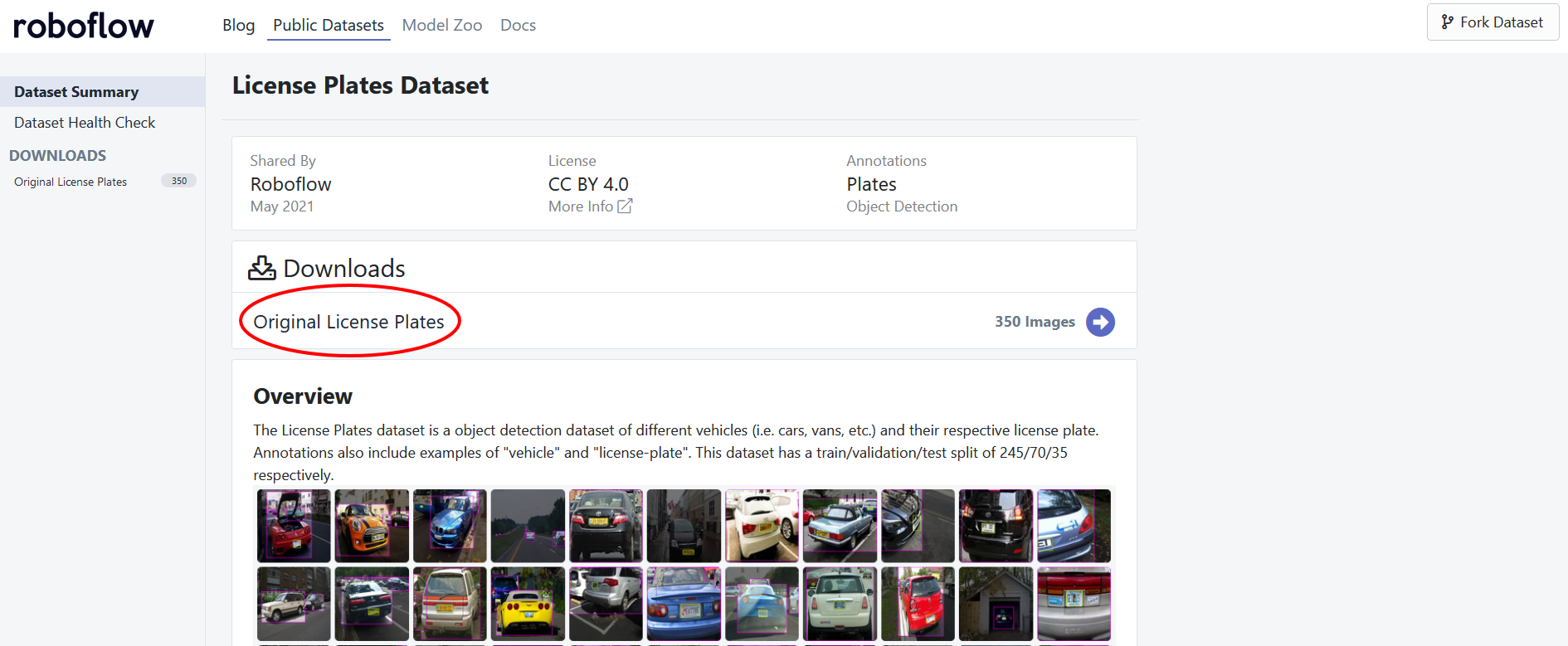Image resolution: width=1568 pixels, height=646 pixels.
Task: Open the blue Miata rear thumbnail
Action: point(684,604)
